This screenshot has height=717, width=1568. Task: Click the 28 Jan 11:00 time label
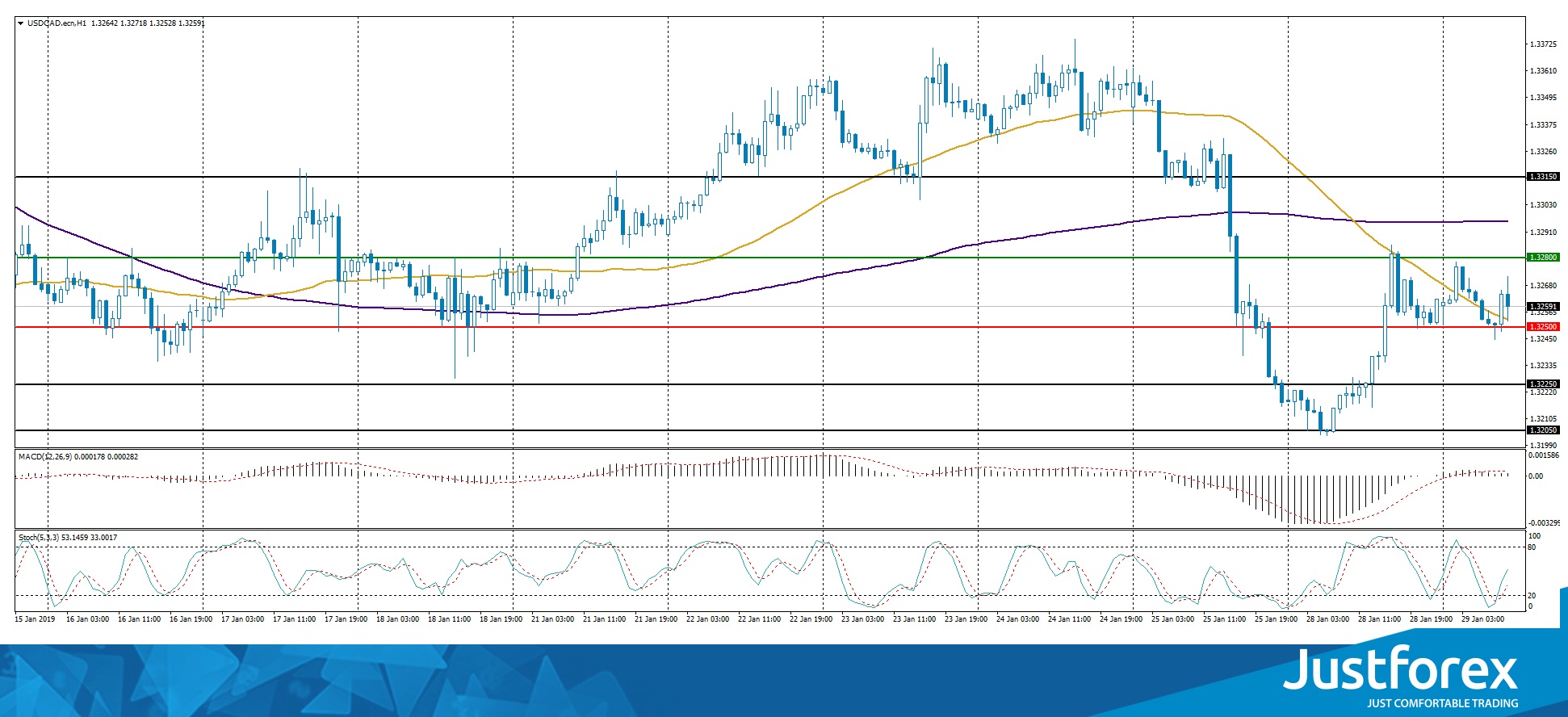tap(1379, 619)
